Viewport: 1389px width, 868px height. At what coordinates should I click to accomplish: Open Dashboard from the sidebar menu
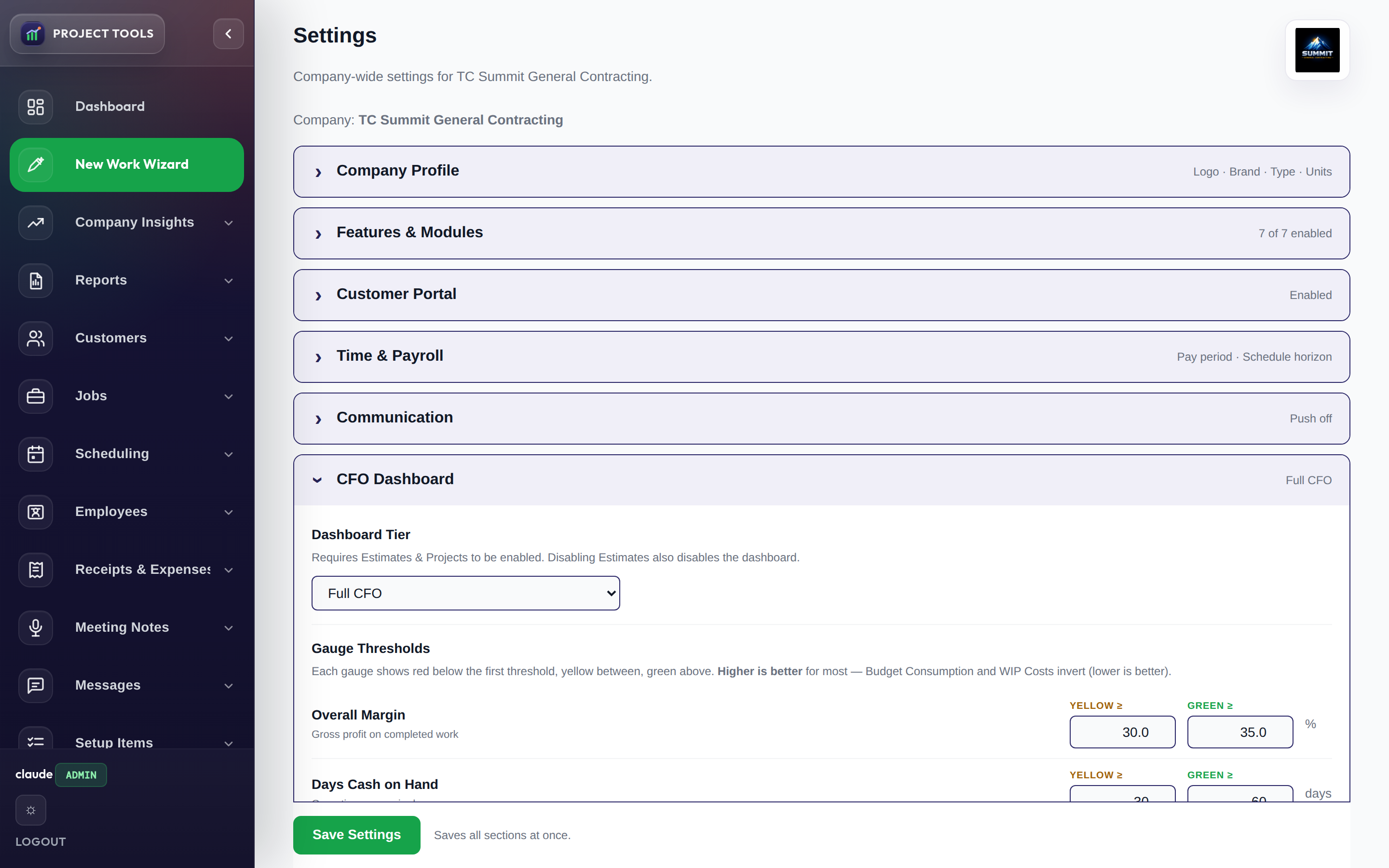tap(127, 107)
